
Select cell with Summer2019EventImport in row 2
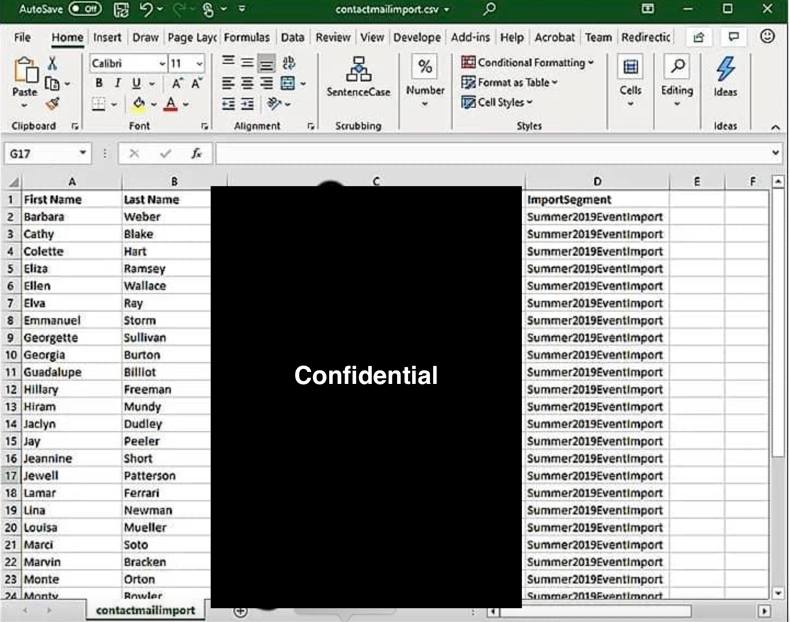click(597, 217)
